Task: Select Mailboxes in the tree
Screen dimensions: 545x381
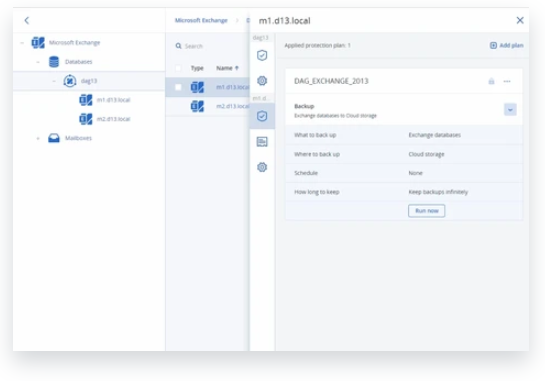Action: pos(79,138)
